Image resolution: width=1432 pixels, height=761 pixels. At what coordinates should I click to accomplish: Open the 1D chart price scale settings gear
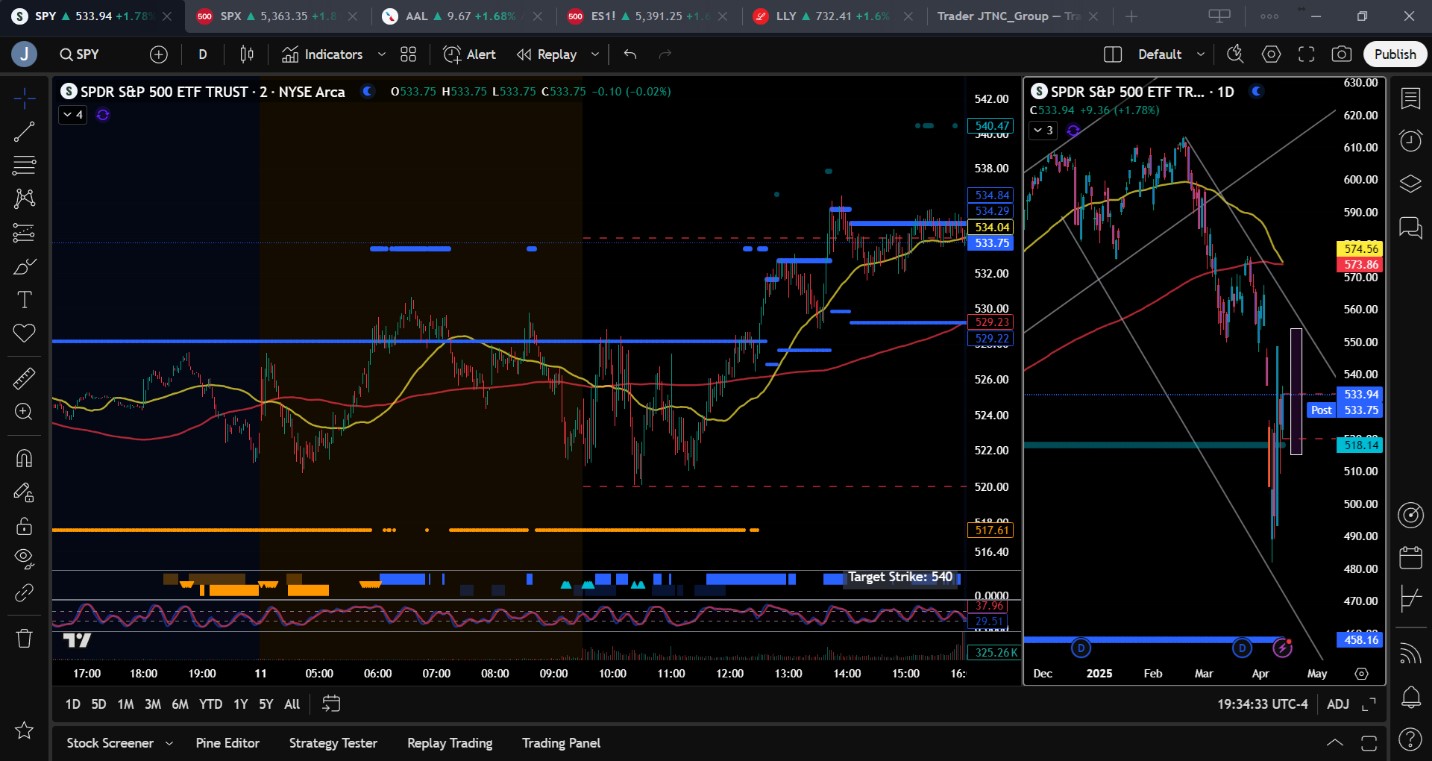(x=1361, y=674)
